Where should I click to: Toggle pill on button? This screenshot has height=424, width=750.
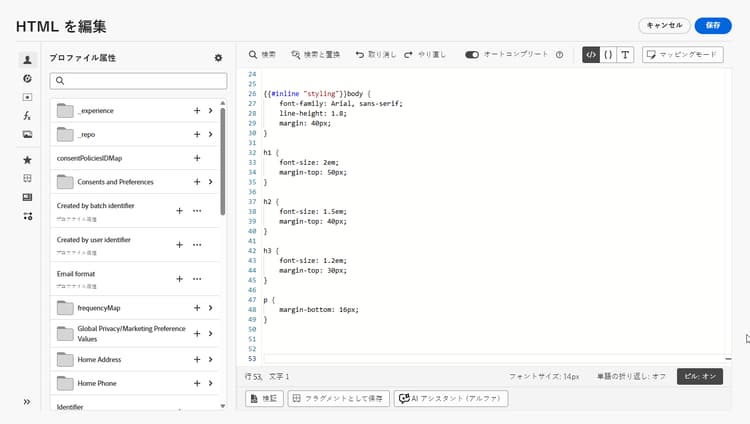[700, 377]
